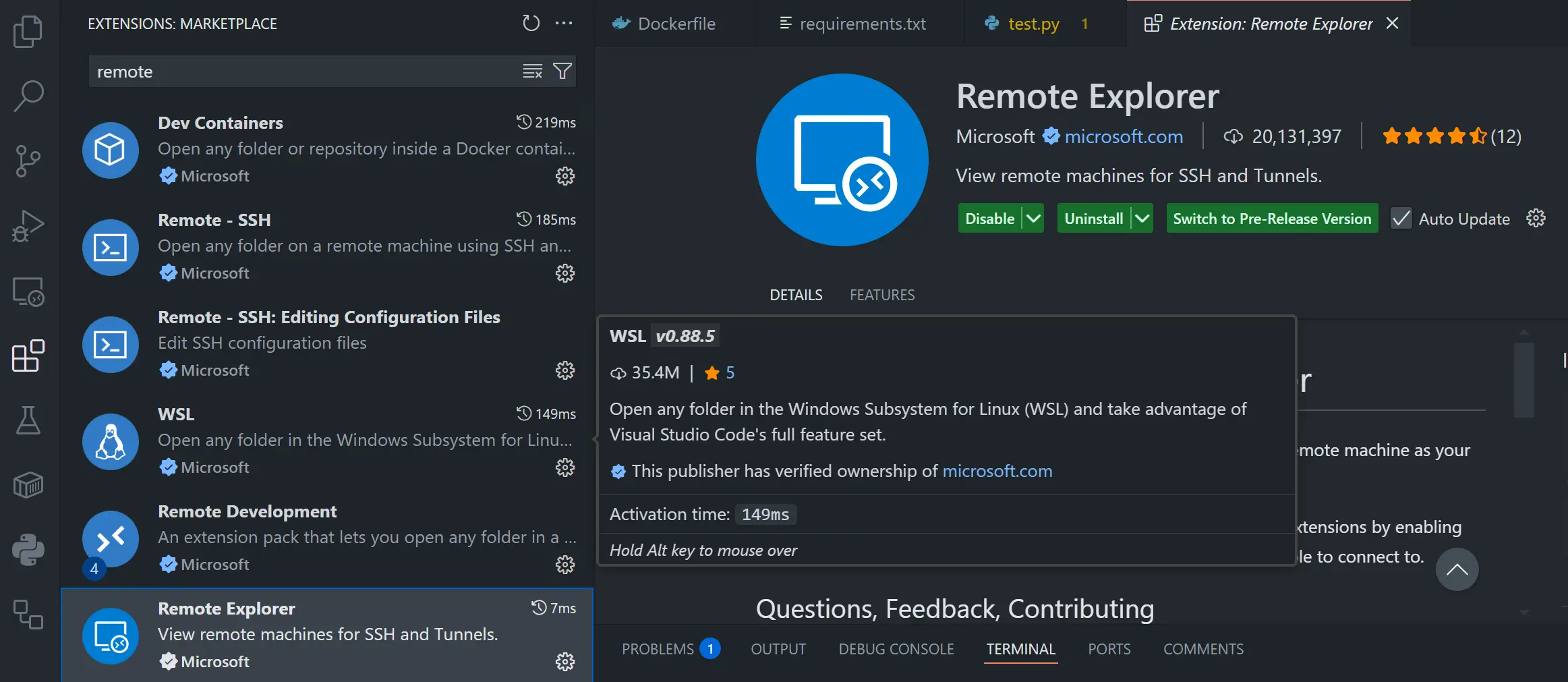Screen dimensions: 1568x682
Task: Open manage gear for Remote Explorer list item
Action: point(565,662)
